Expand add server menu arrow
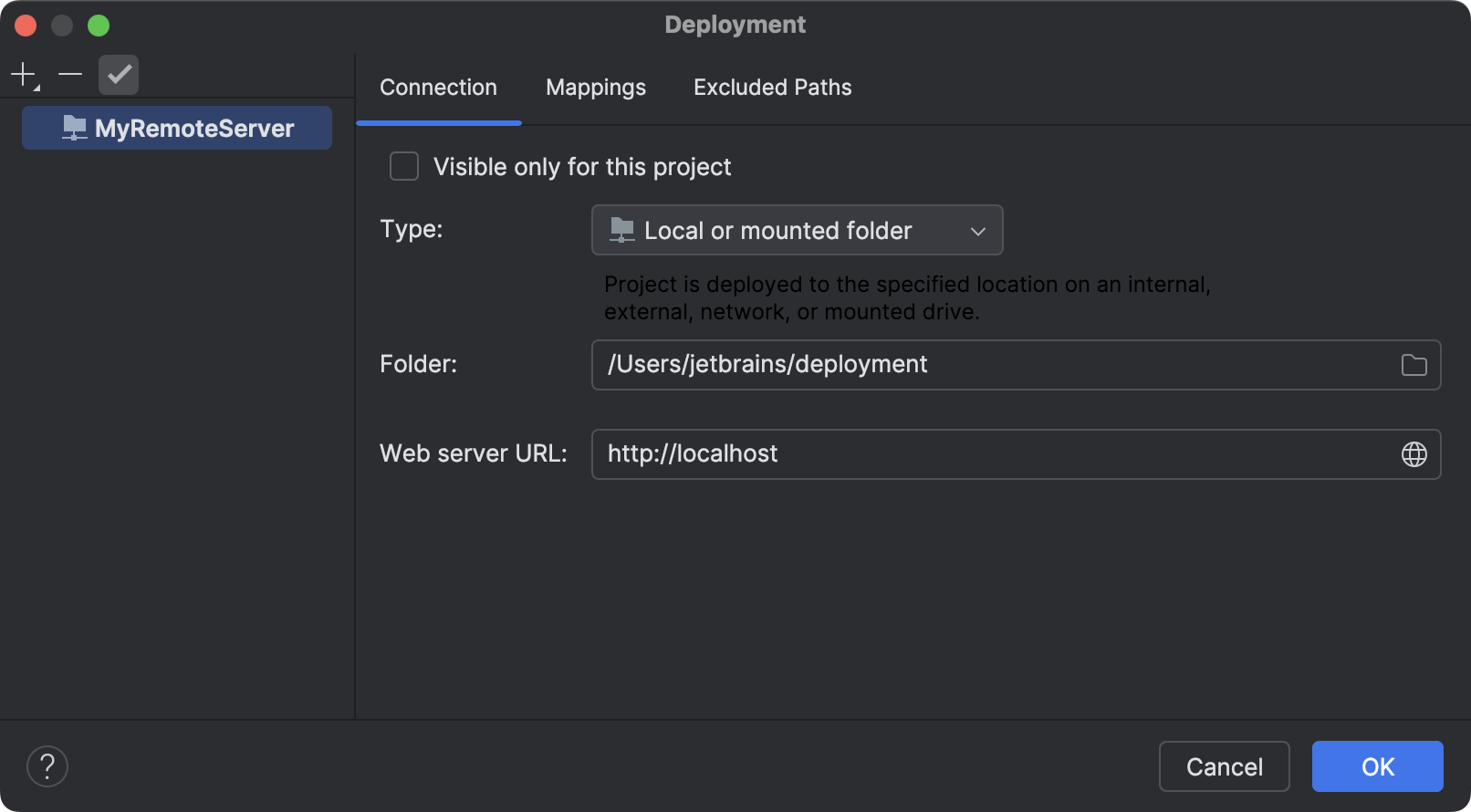Screen dimensions: 1471x812 pyautogui.click(x=37, y=88)
